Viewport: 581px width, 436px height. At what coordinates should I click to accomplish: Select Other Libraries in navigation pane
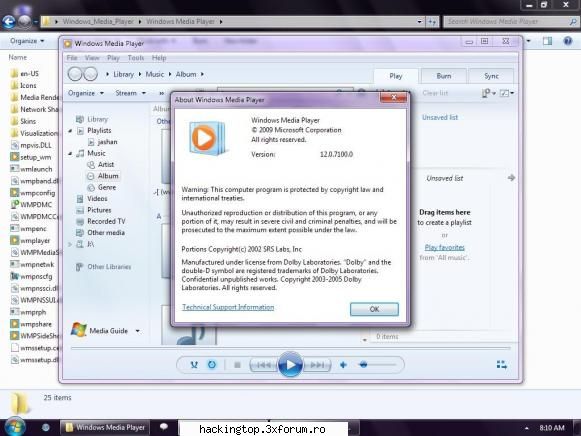tap(109, 267)
